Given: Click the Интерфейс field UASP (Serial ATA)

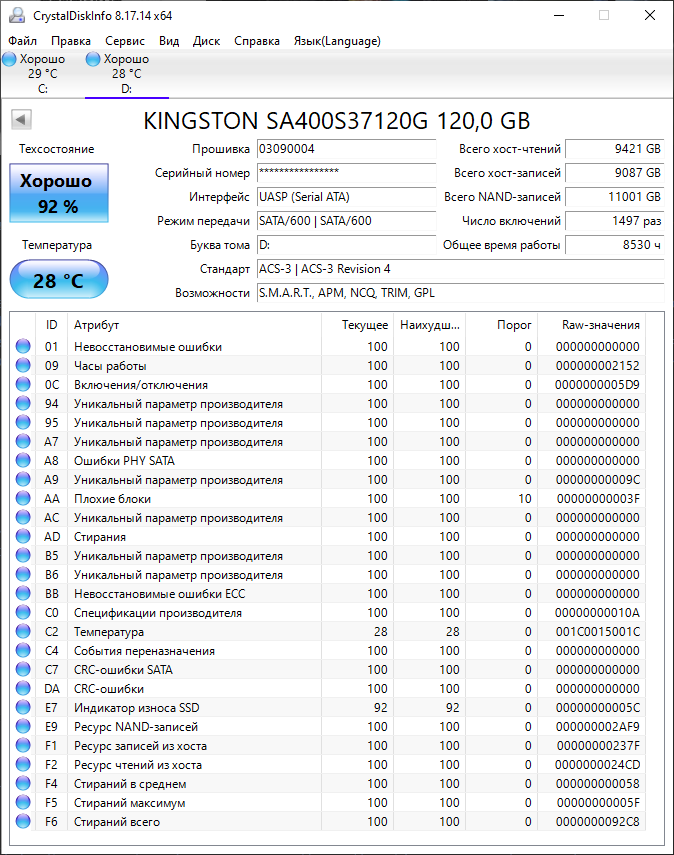Looking at the screenshot, I should click(x=346, y=197).
